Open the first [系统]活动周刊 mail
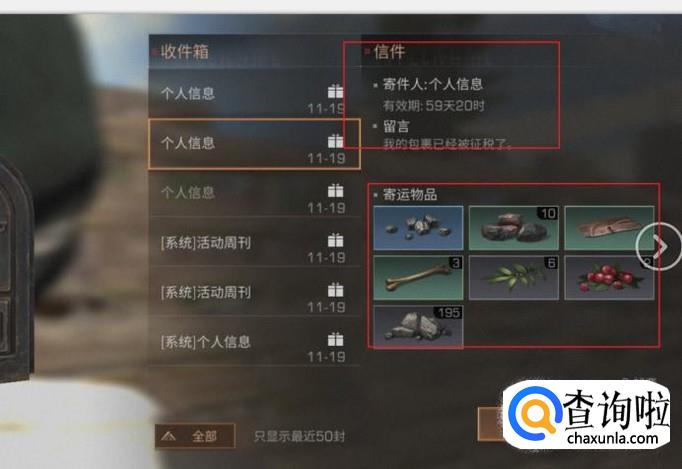Screen dimensions: 682x469 254,243
